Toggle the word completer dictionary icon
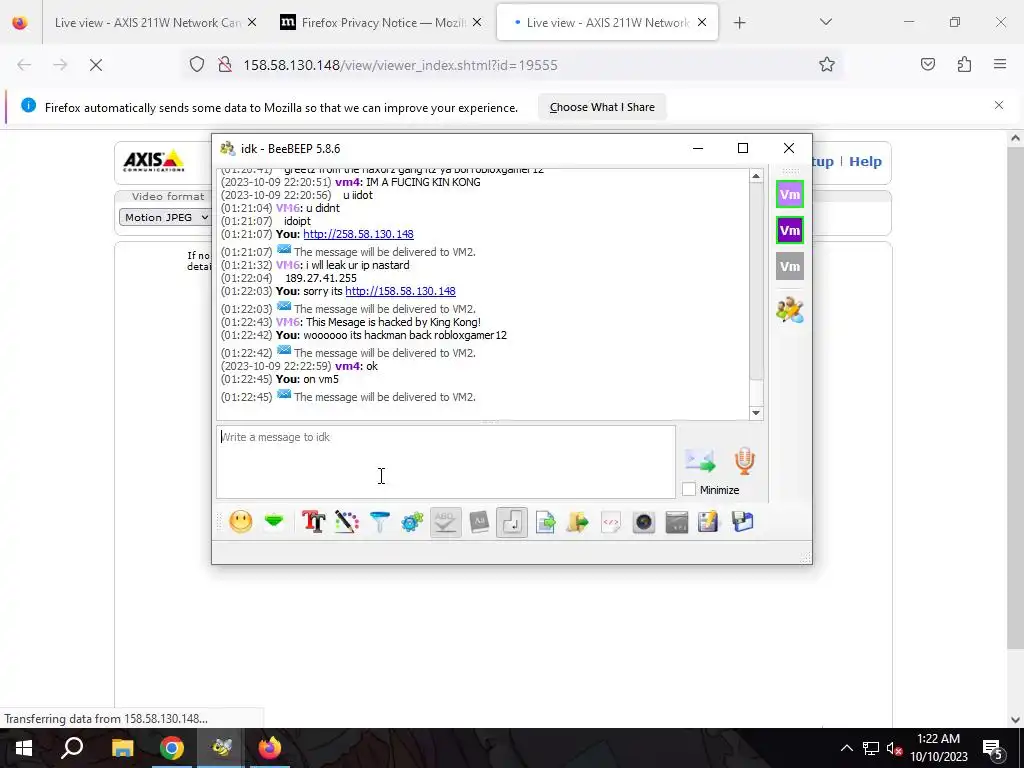 [479, 522]
